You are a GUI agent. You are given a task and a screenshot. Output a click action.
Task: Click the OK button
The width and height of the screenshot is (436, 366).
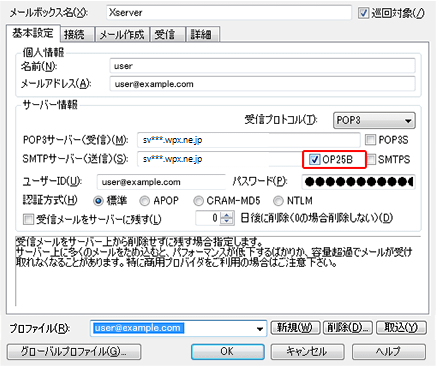(228, 351)
